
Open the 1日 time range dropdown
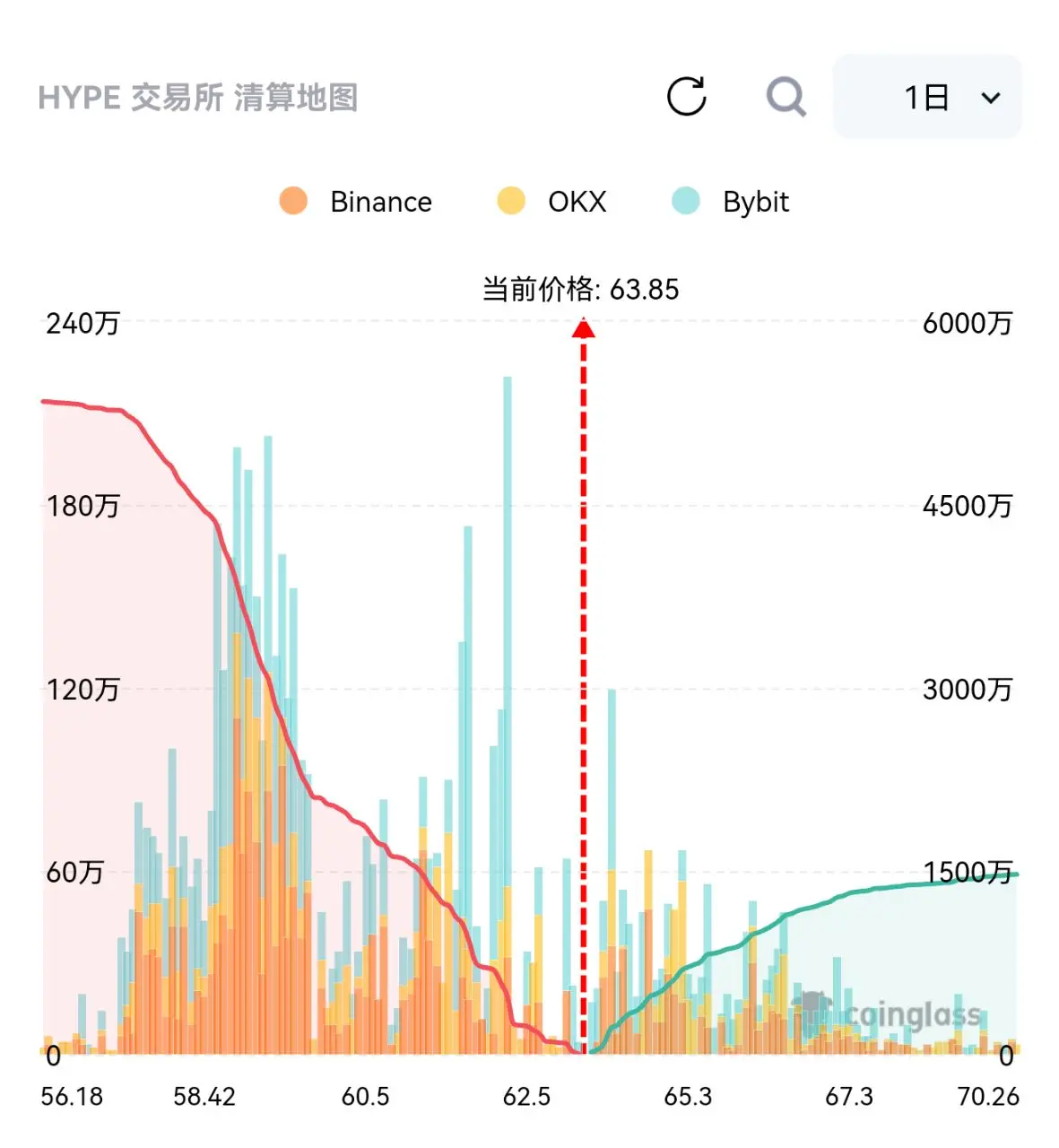(927, 96)
